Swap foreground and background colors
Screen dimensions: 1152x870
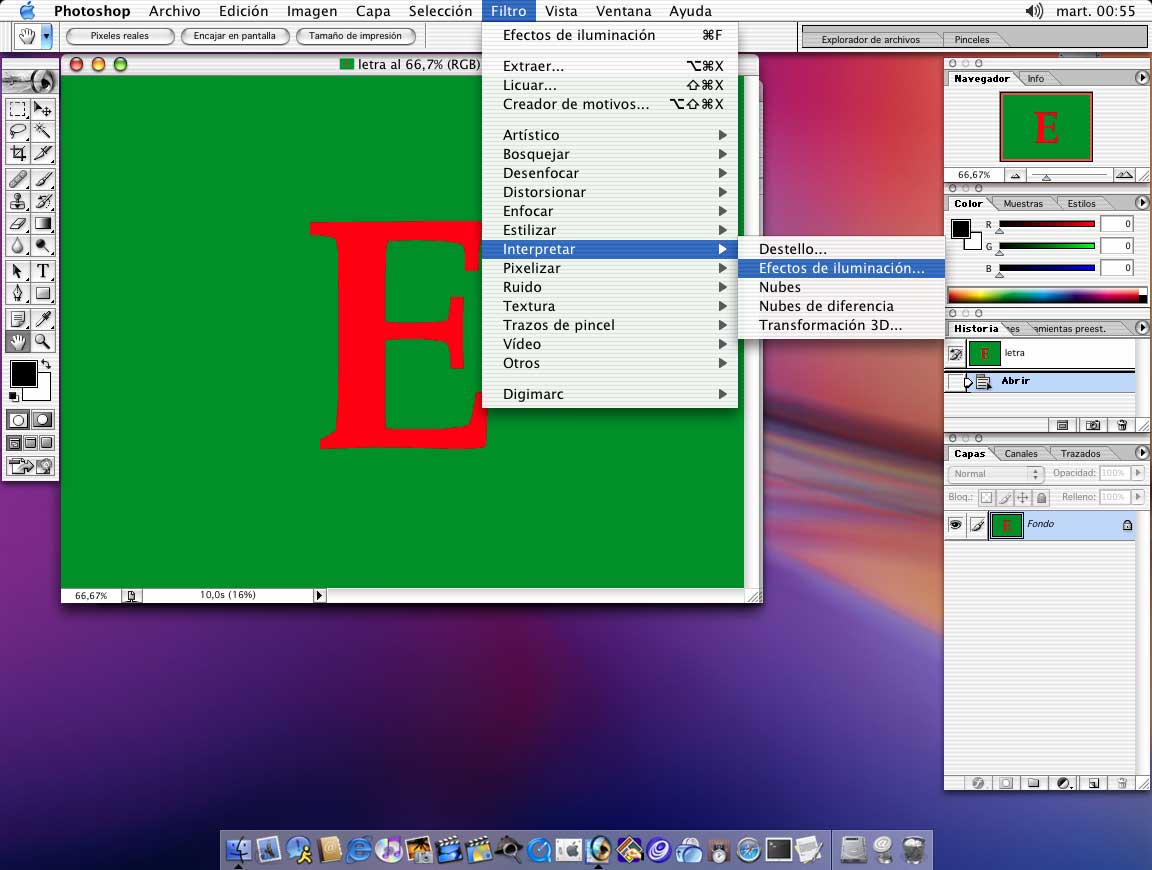(45, 366)
